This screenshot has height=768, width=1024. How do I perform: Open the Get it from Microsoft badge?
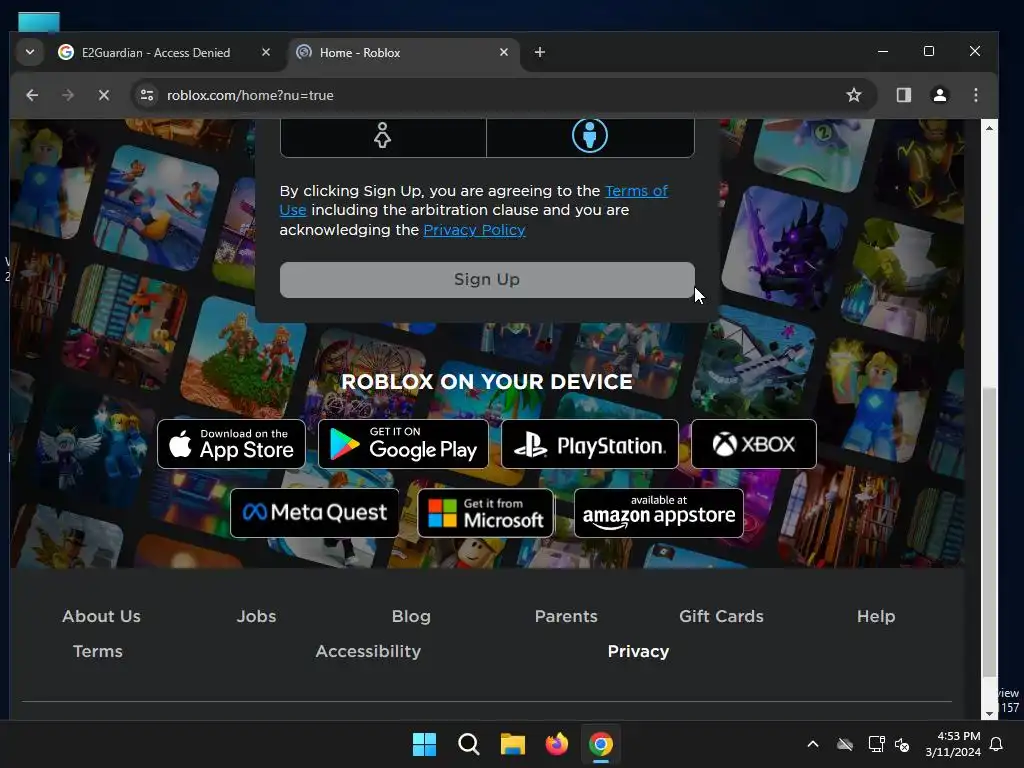pos(485,513)
